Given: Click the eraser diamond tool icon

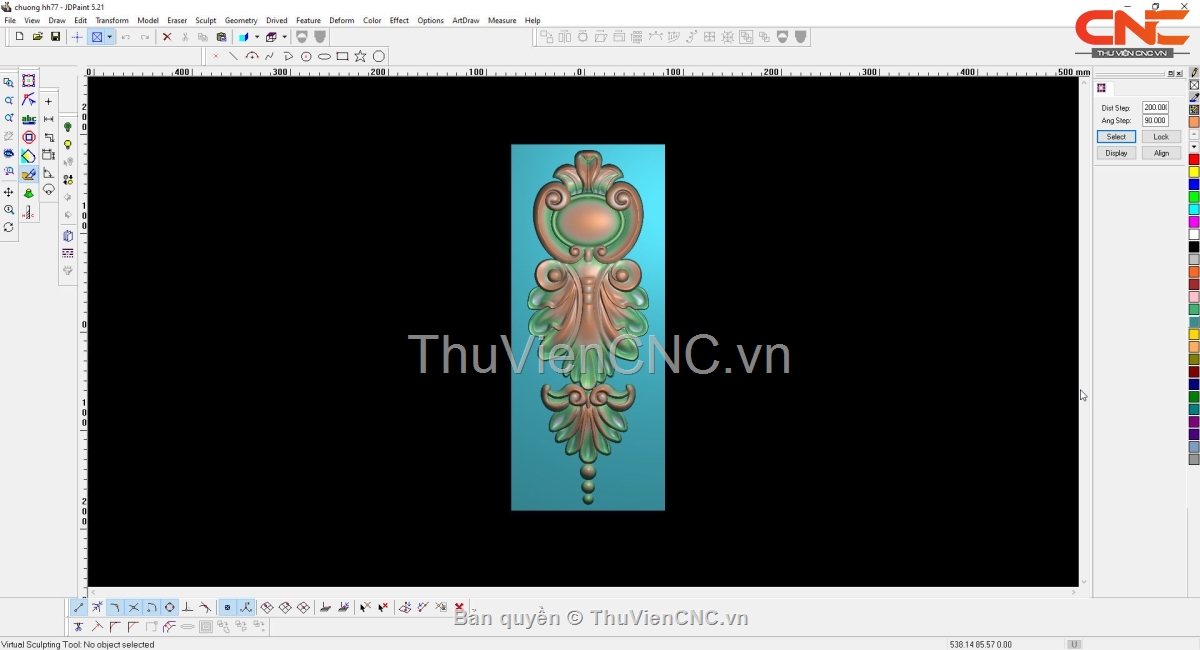Looking at the screenshot, I should point(28,156).
